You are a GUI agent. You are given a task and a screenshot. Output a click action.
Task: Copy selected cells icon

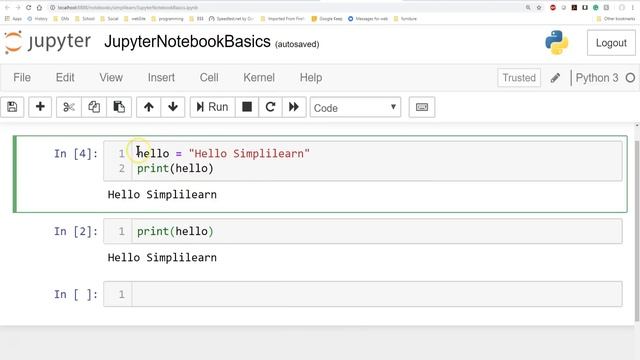(94, 107)
